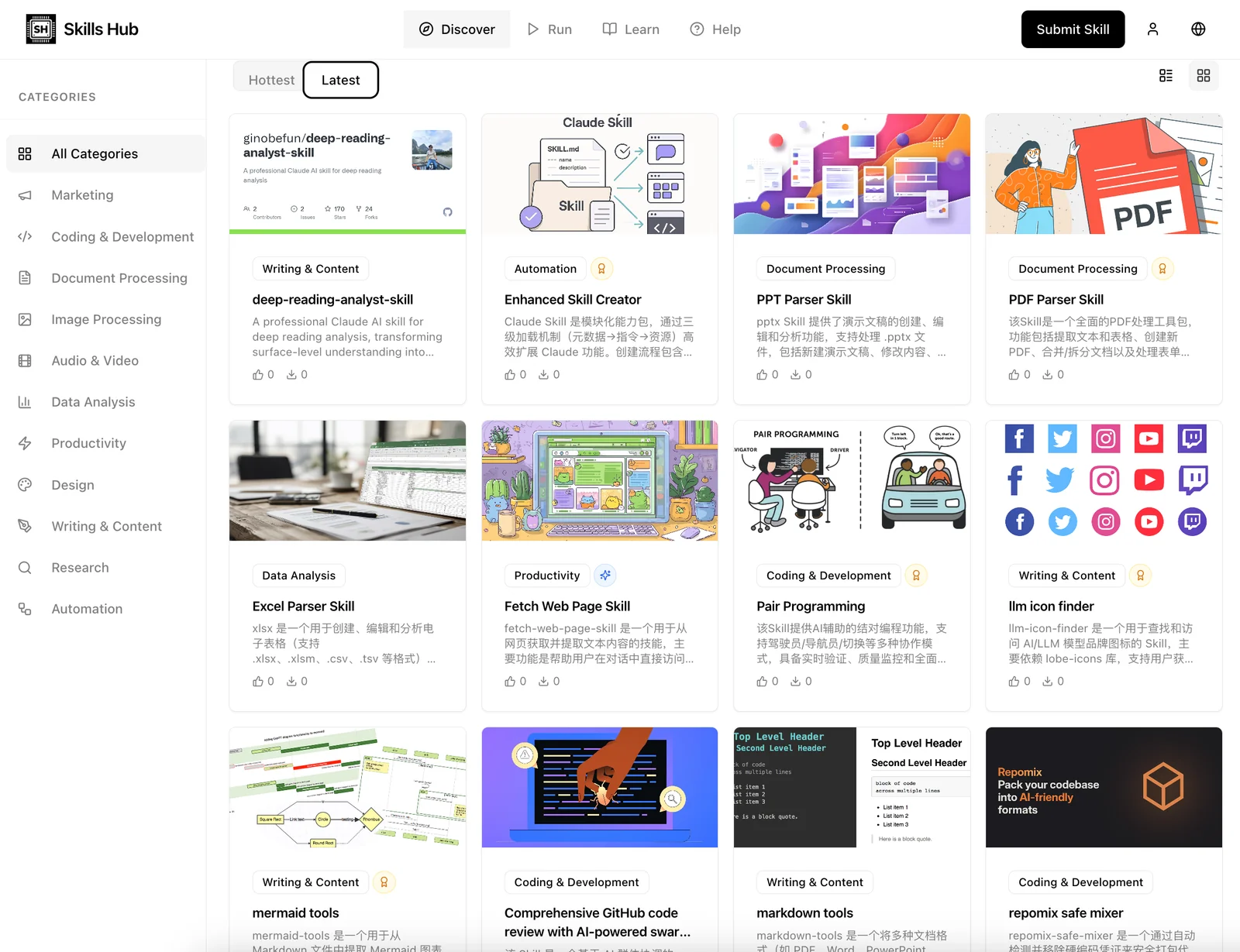Screen dimensions: 1240x952
Task: Open the Learn page in navigation
Action: (x=631, y=29)
